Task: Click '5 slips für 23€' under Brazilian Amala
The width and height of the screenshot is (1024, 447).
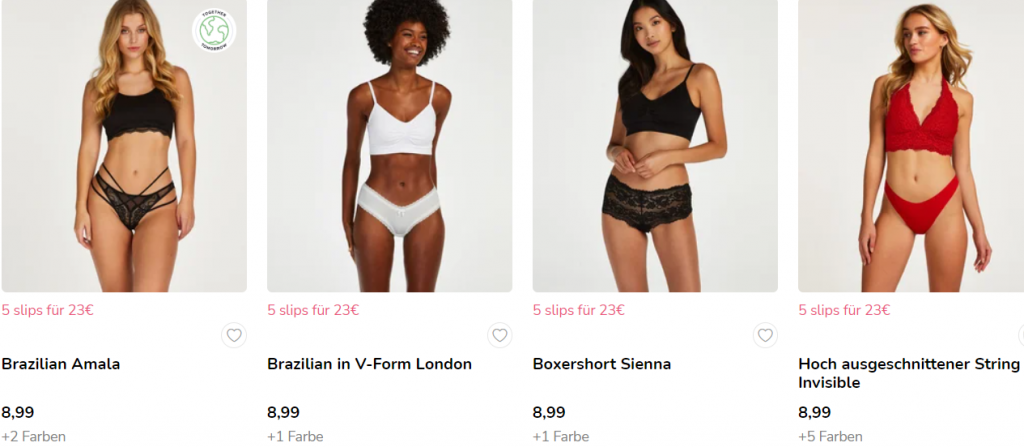Action: 48,310
